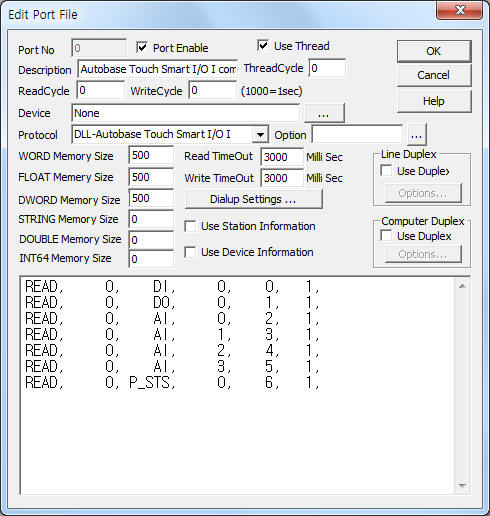
Task: Check Use Duplex under Computer Duplex
Action: pos(386,236)
